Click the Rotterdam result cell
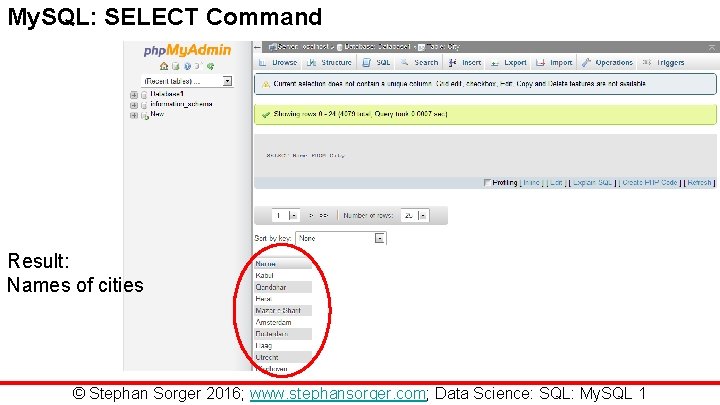The height and width of the screenshot is (405, 720). (x=283, y=334)
